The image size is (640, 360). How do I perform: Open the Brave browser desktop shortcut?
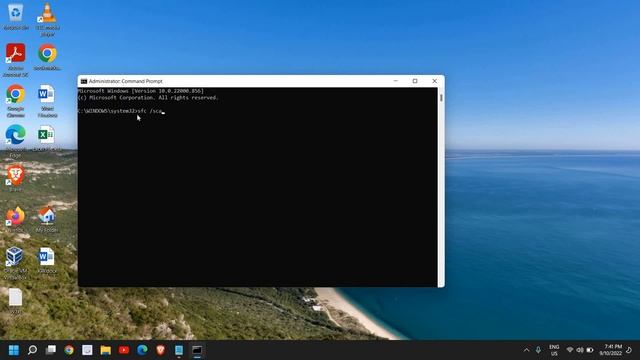tap(16, 178)
